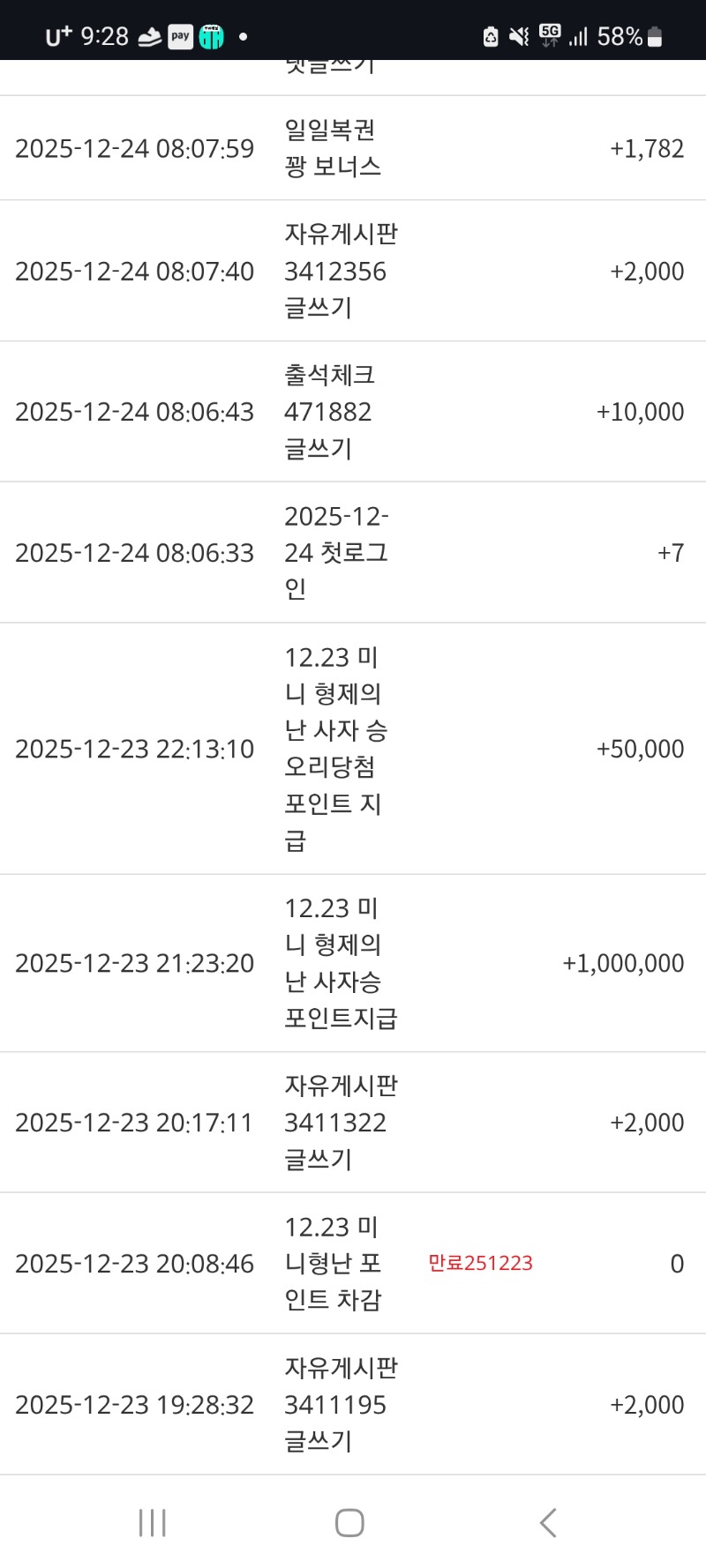This screenshot has height=1568, width=706.
Task: Tap the battery indicator at 58%
Action: [655, 37]
